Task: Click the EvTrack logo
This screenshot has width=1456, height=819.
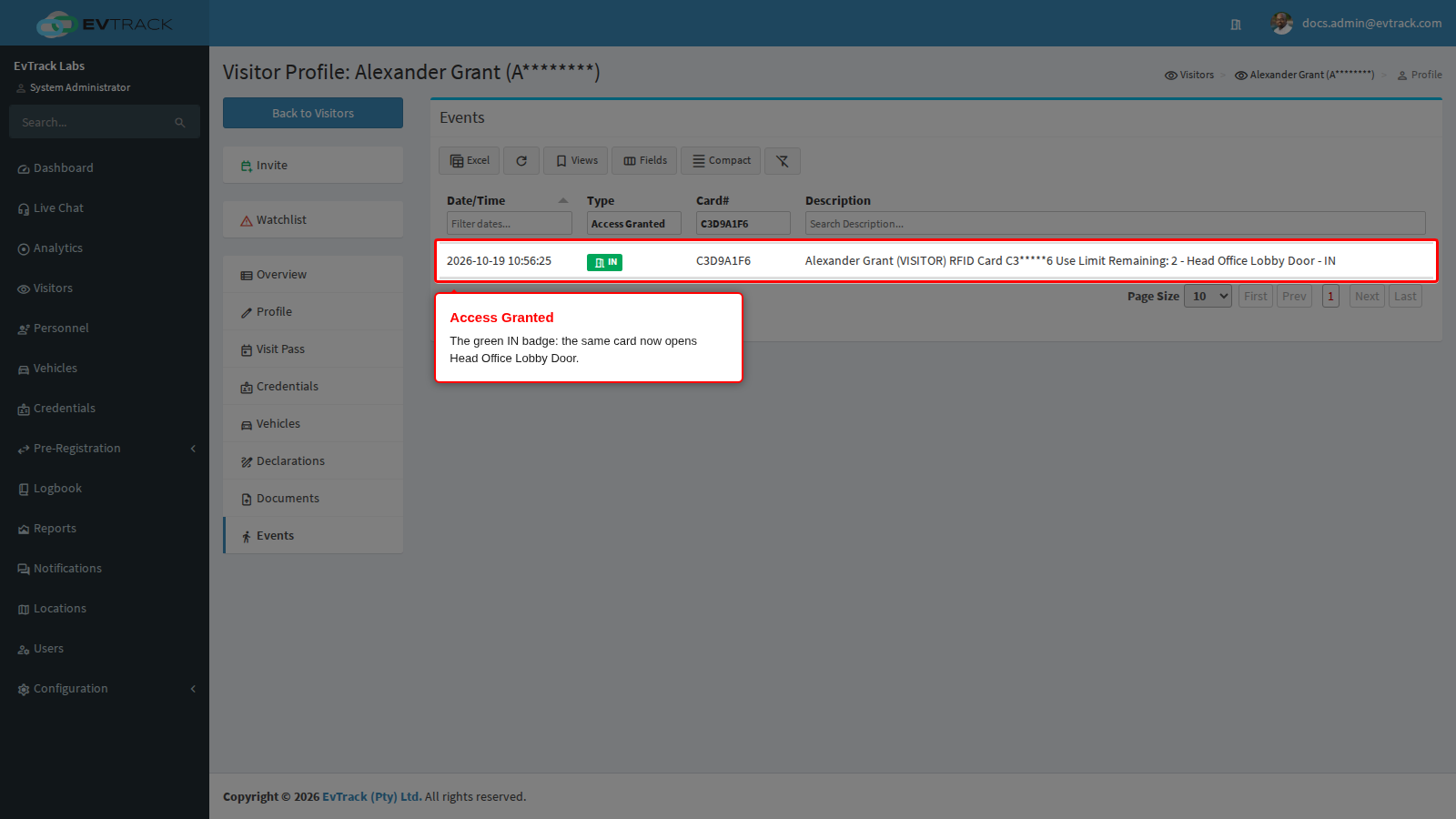Action: (x=105, y=24)
